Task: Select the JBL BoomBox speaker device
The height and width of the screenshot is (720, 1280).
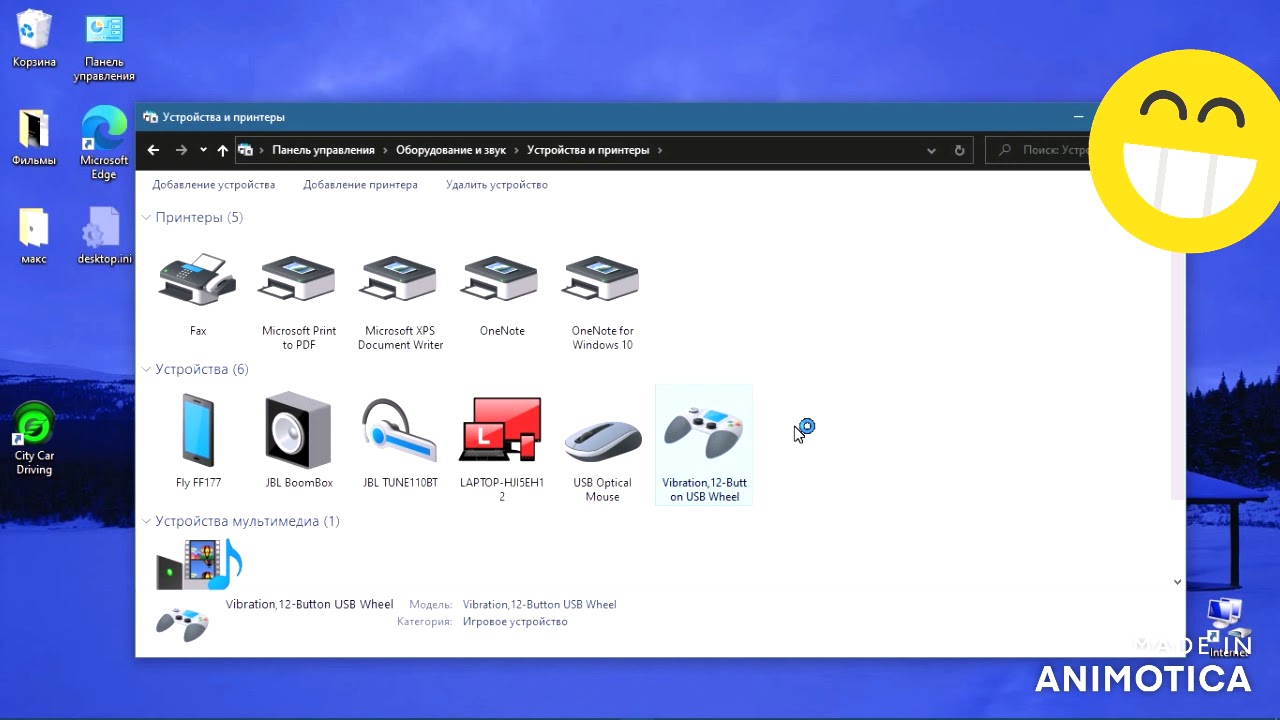Action: click(298, 430)
